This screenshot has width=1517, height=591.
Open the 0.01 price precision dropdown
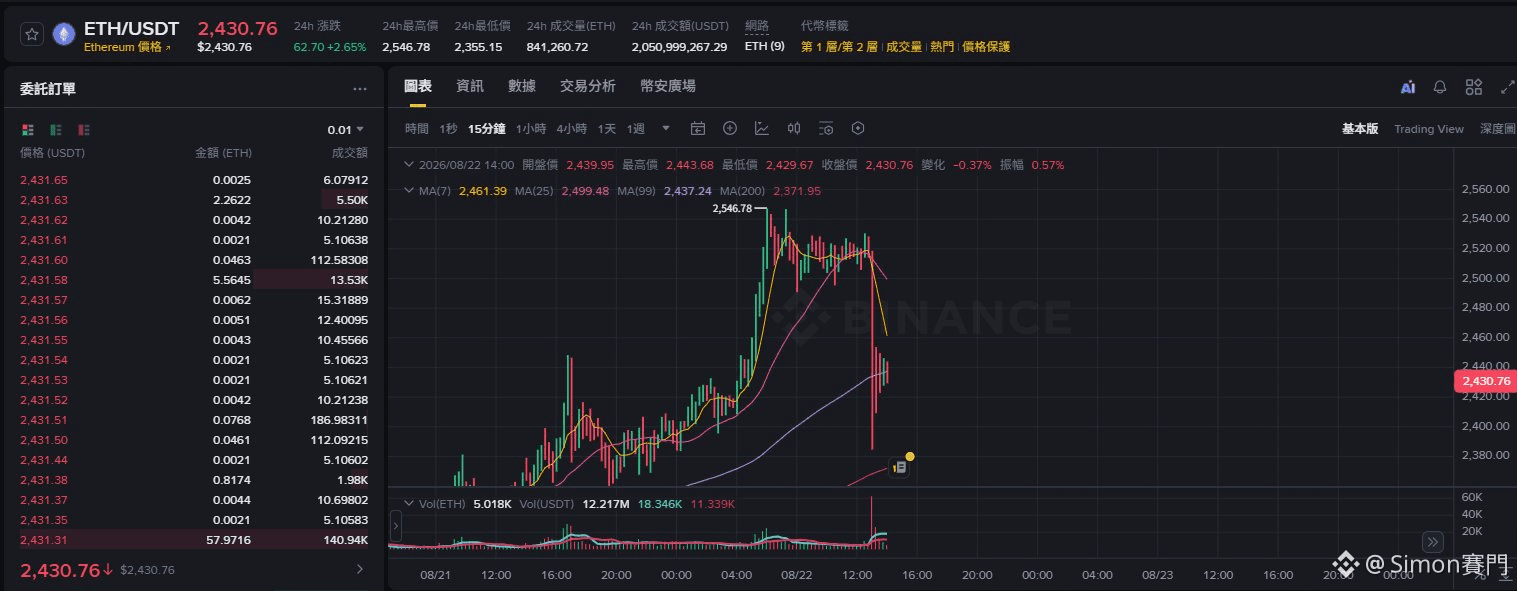tap(346, 130)
